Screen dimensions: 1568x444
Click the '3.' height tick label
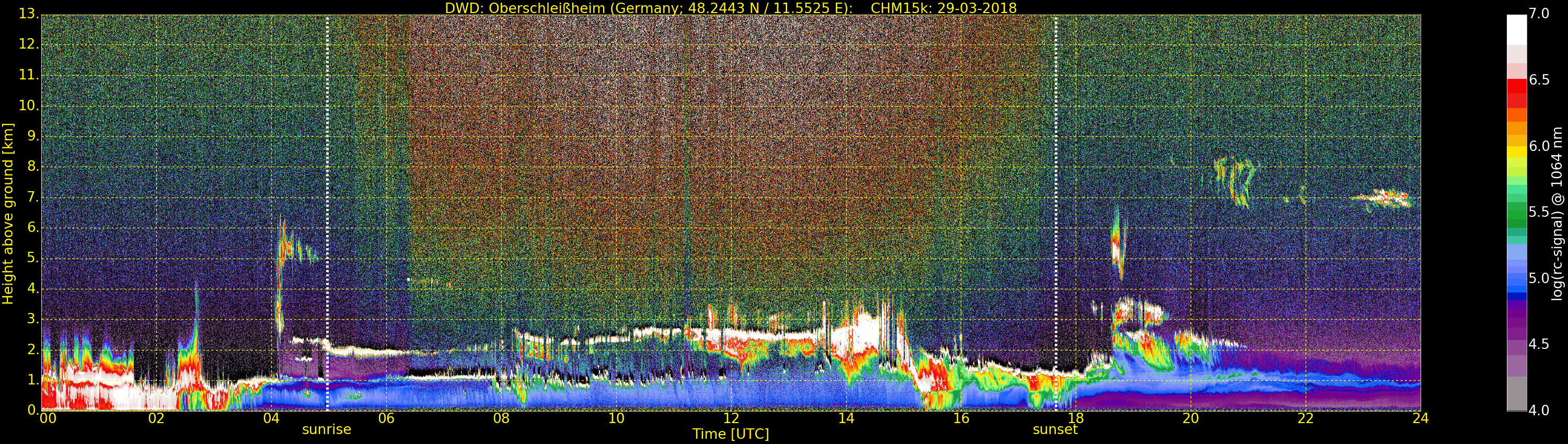(x=33, y=319)
